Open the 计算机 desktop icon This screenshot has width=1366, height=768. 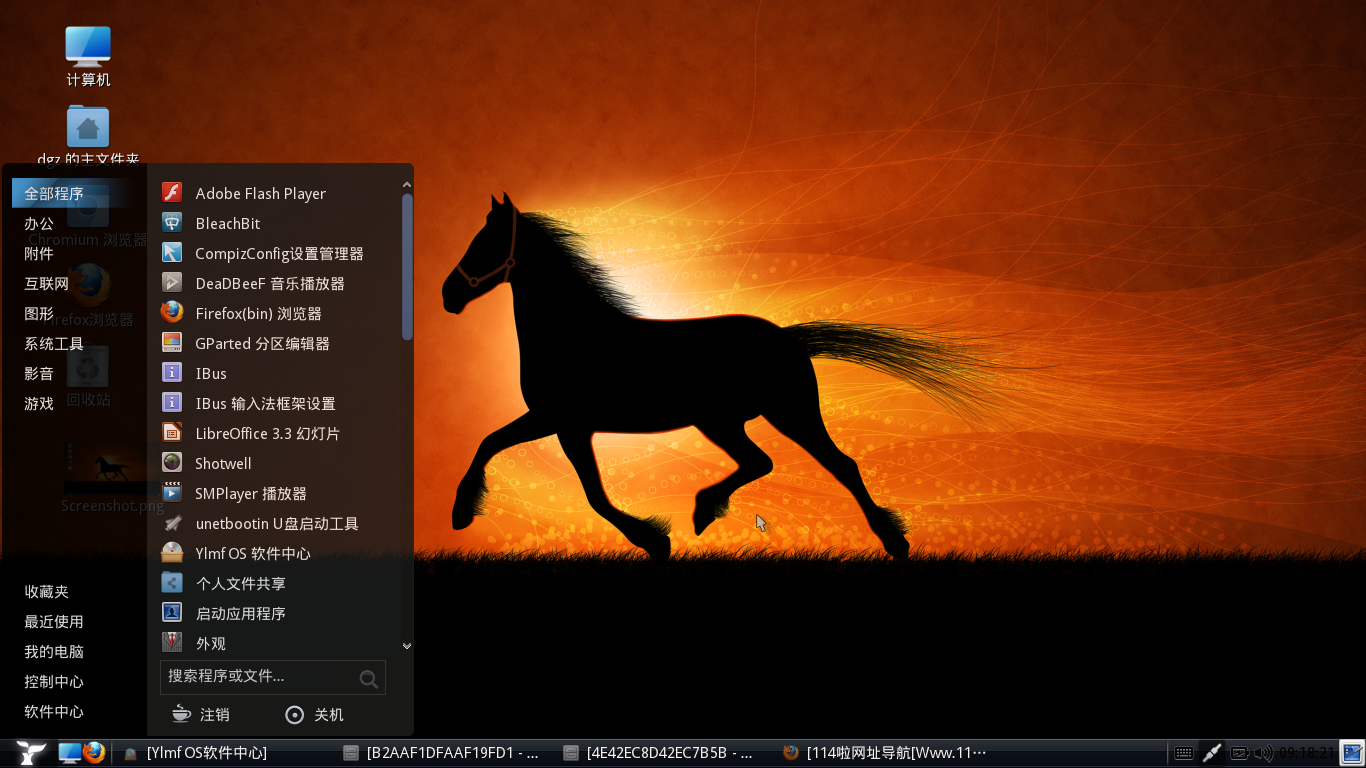coord(88,57)
